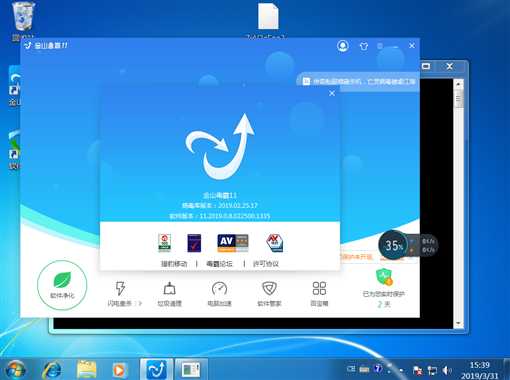This screenshot has width=510, height=380.
Task: Click the dark blue checkmark certification badge
Action: pyautogui.click(x=194, y=243)
